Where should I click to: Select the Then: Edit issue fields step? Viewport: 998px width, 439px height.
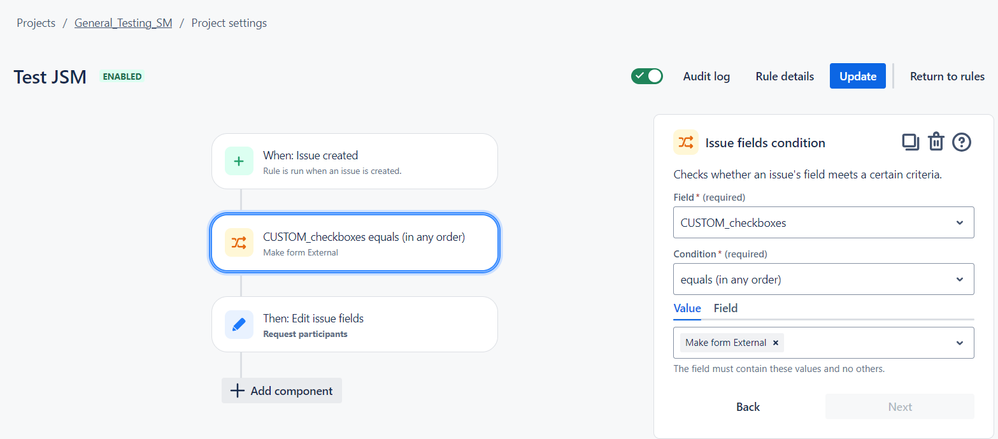click(x=355, y=324)
